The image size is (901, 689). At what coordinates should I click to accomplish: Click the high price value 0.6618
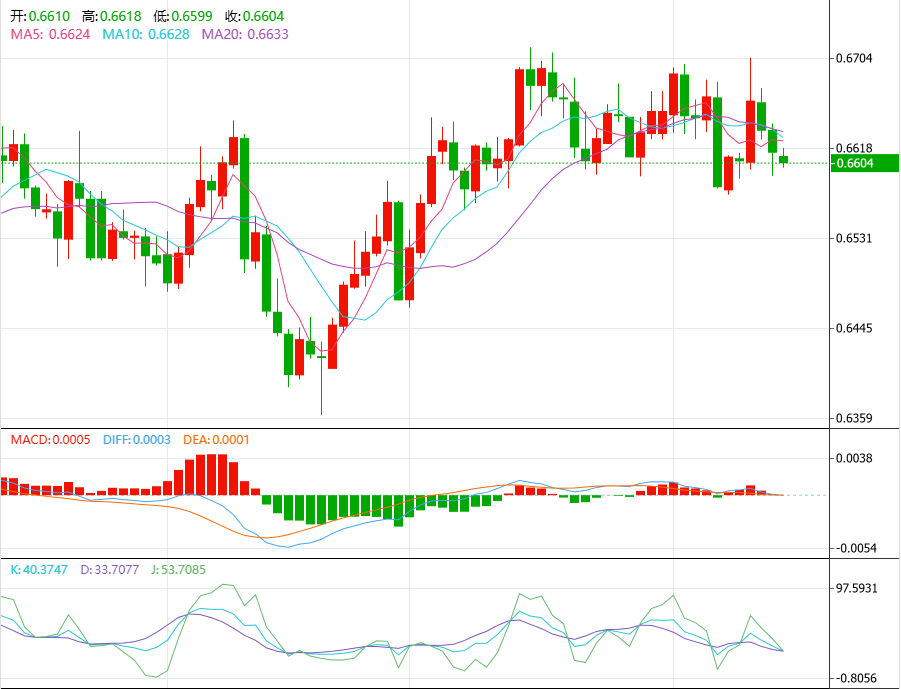(121, 16)
